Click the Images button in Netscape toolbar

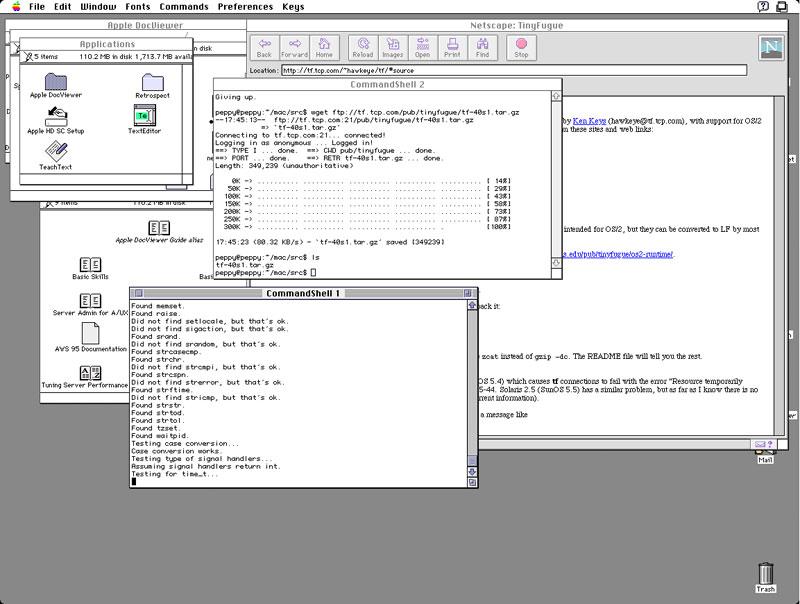coord(392,47)
